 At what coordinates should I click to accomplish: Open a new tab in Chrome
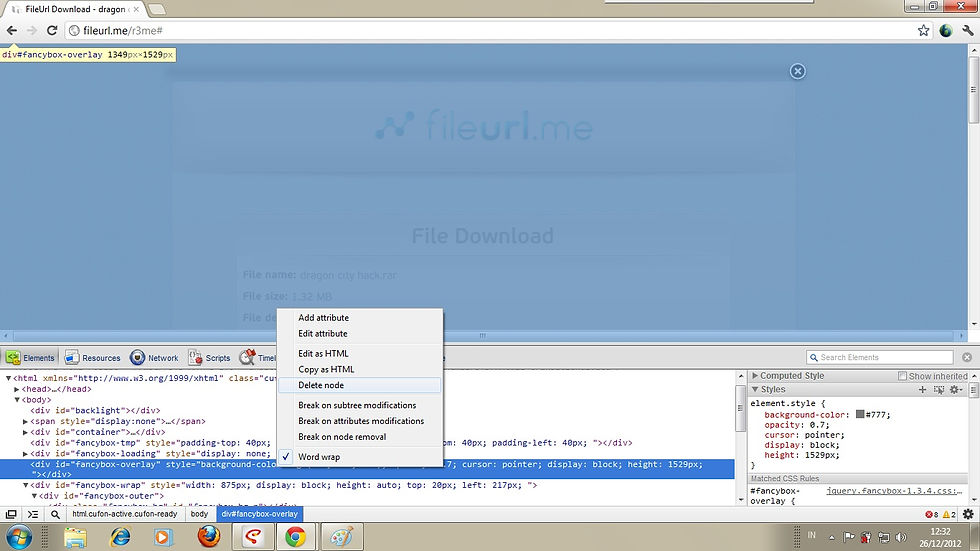[x=156, y=9]
